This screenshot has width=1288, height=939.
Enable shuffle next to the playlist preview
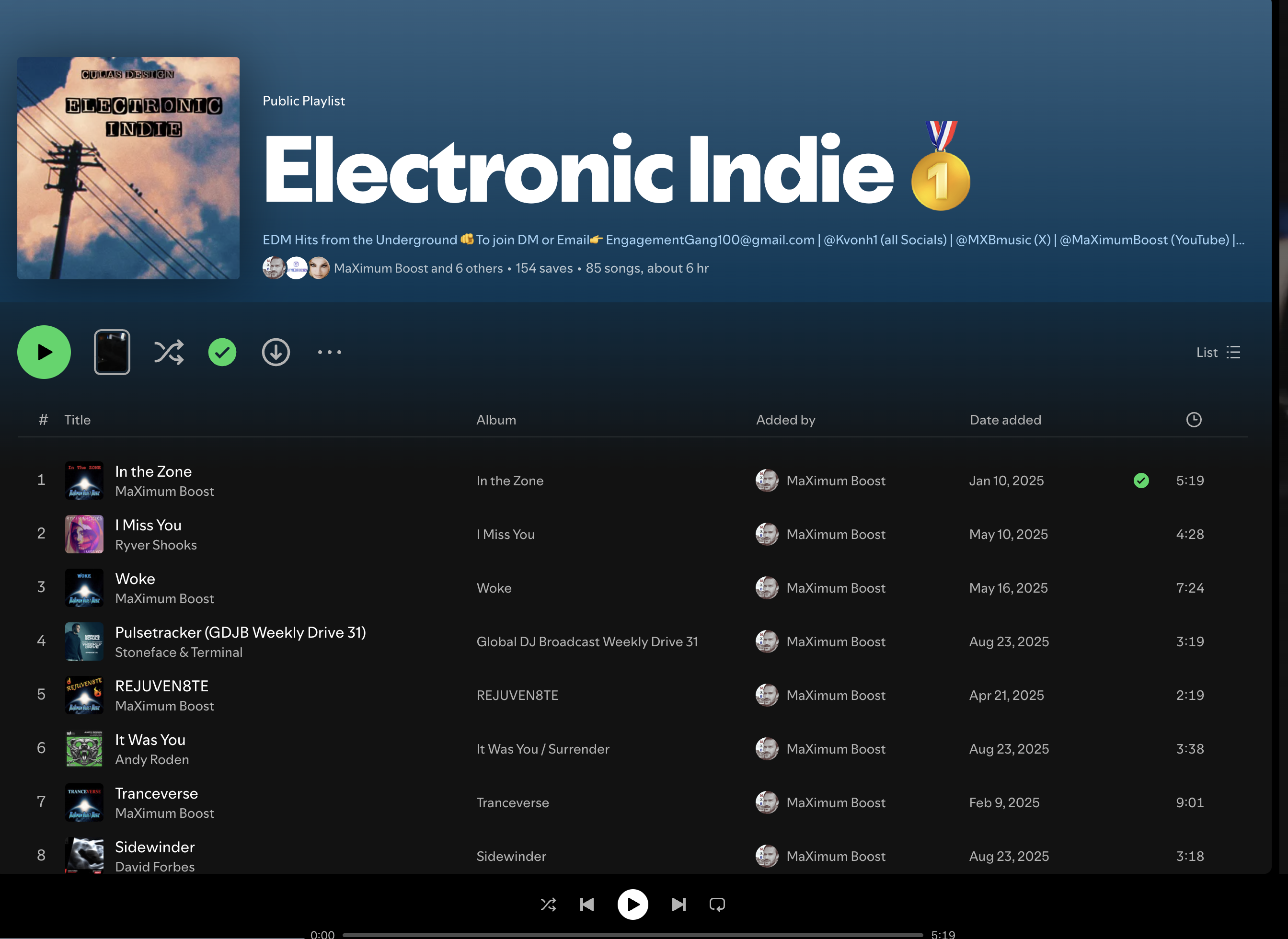pyautogui.click(x=169, y=353)
